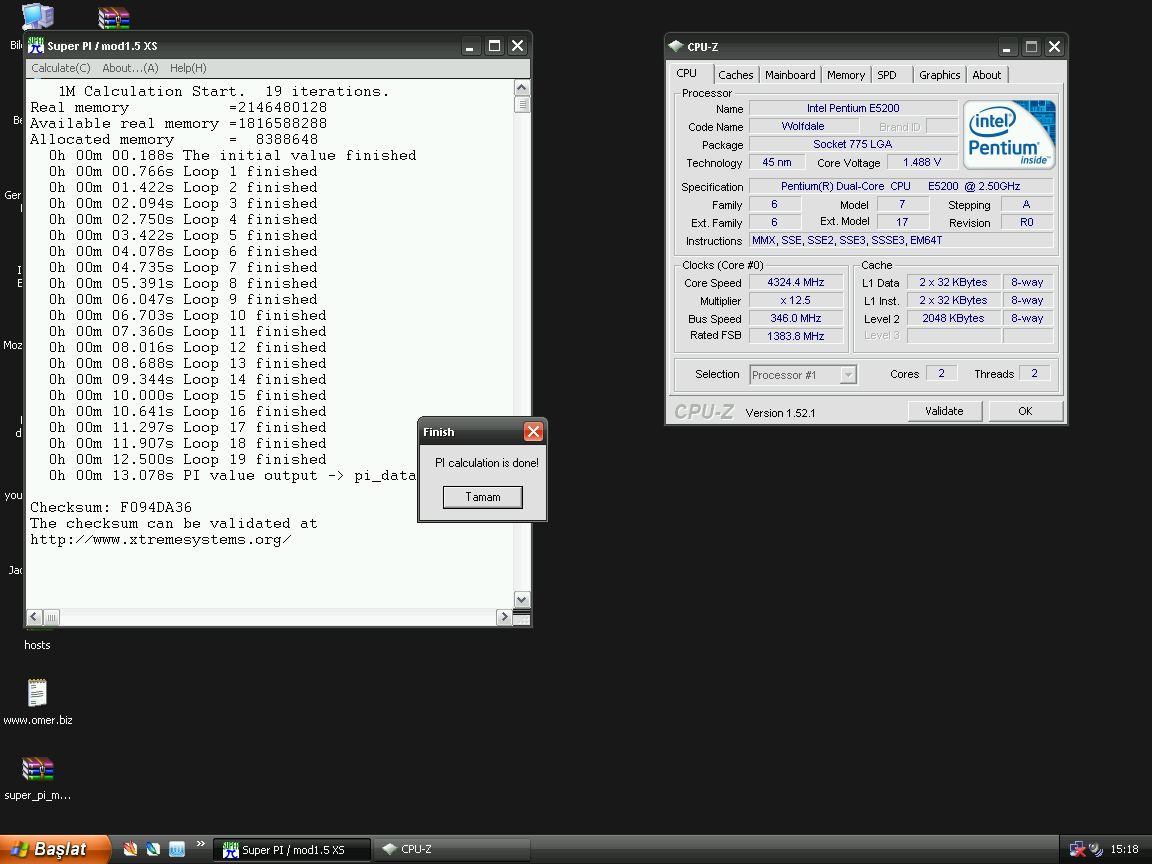Click the 2048 KBytes Level 2 cache value
The height and width of the screenshot is (864, 1152).
953,318
